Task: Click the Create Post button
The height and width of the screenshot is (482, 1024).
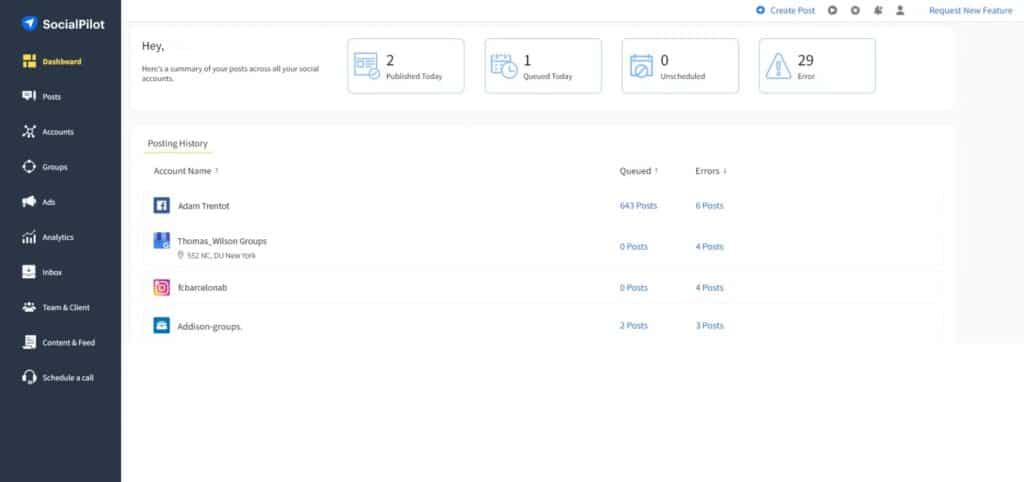Action: 786,10
